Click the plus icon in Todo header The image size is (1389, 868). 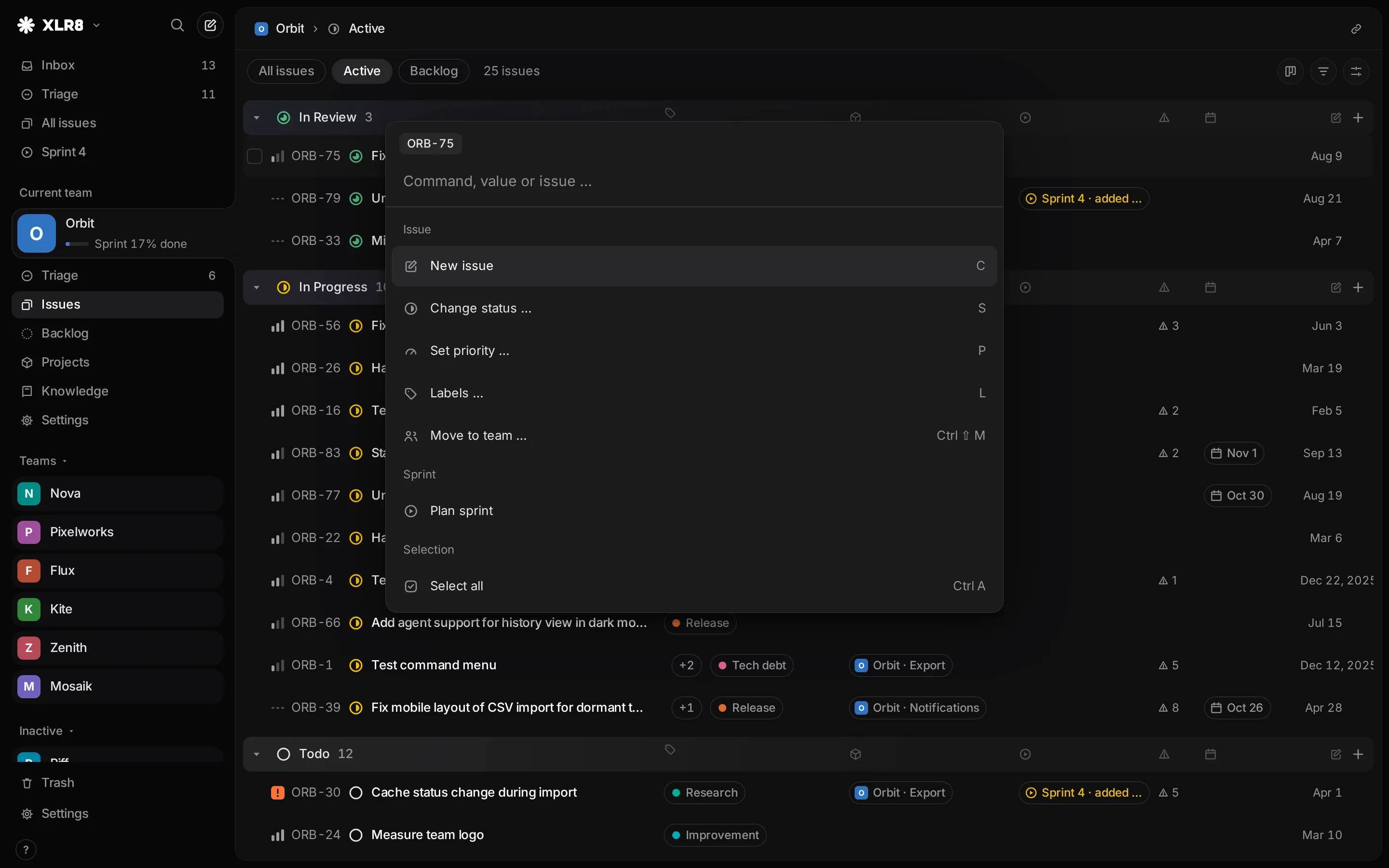pos(1358,754)
